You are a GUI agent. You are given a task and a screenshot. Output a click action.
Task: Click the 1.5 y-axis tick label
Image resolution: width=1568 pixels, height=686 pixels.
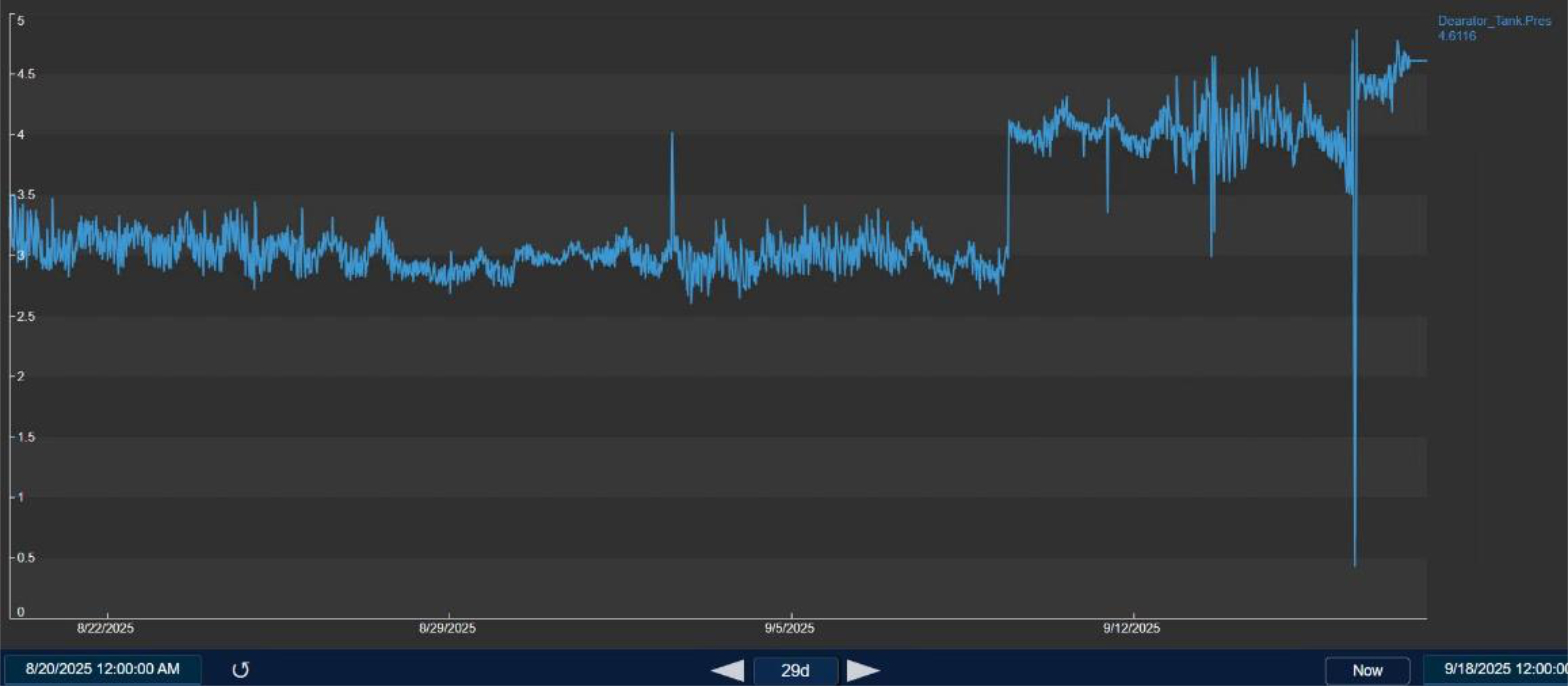click(x=25, y=438)
